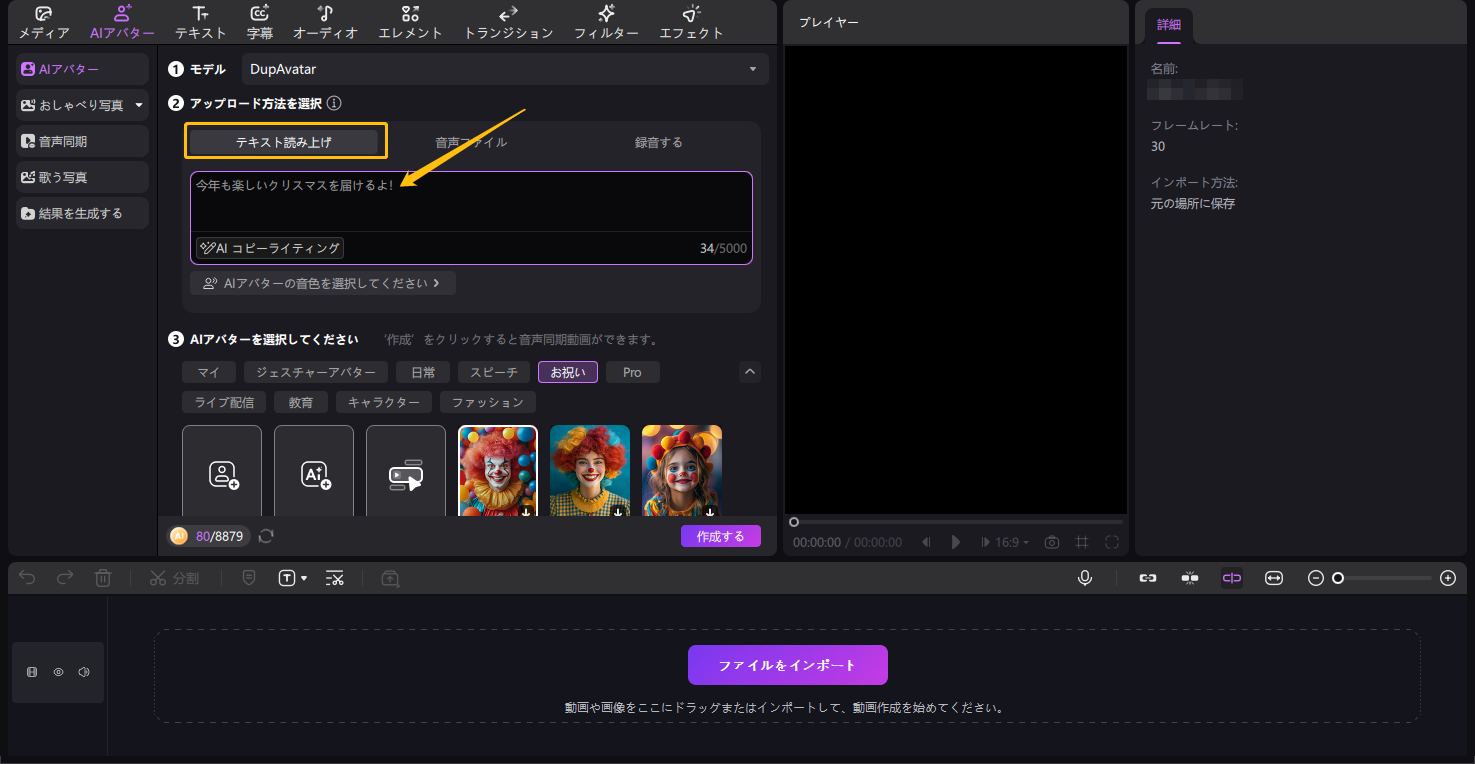Open the 分割 split tool
The width and height of the screenshot is (1475, 764).
point(174,578)
